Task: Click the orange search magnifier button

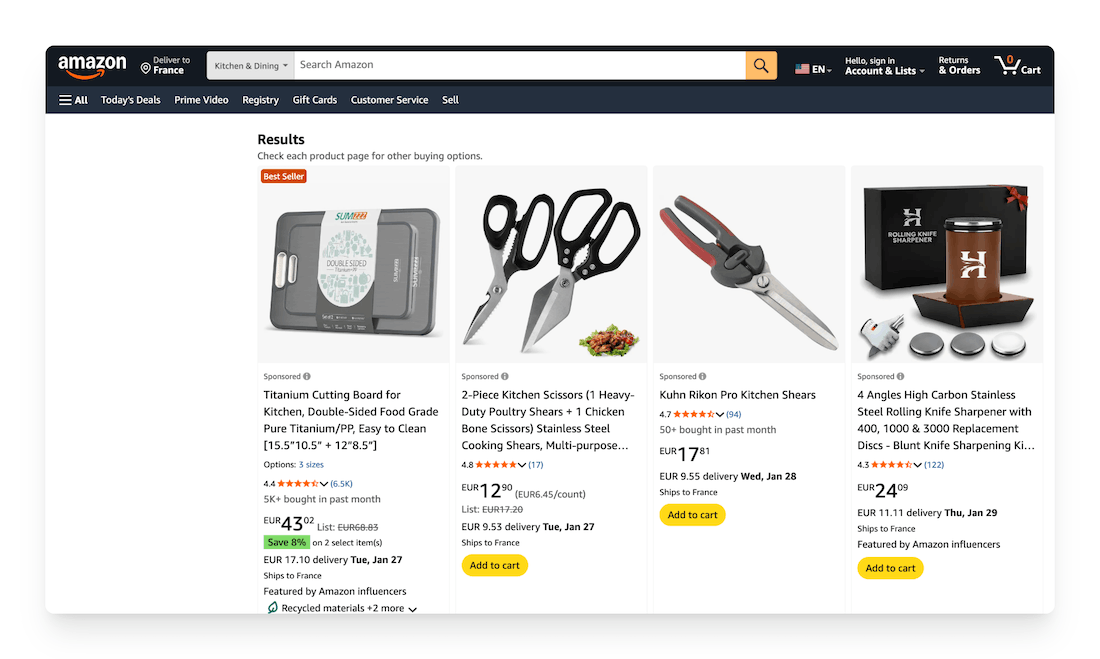Action: pyautogui.click(x=761, y=66)
